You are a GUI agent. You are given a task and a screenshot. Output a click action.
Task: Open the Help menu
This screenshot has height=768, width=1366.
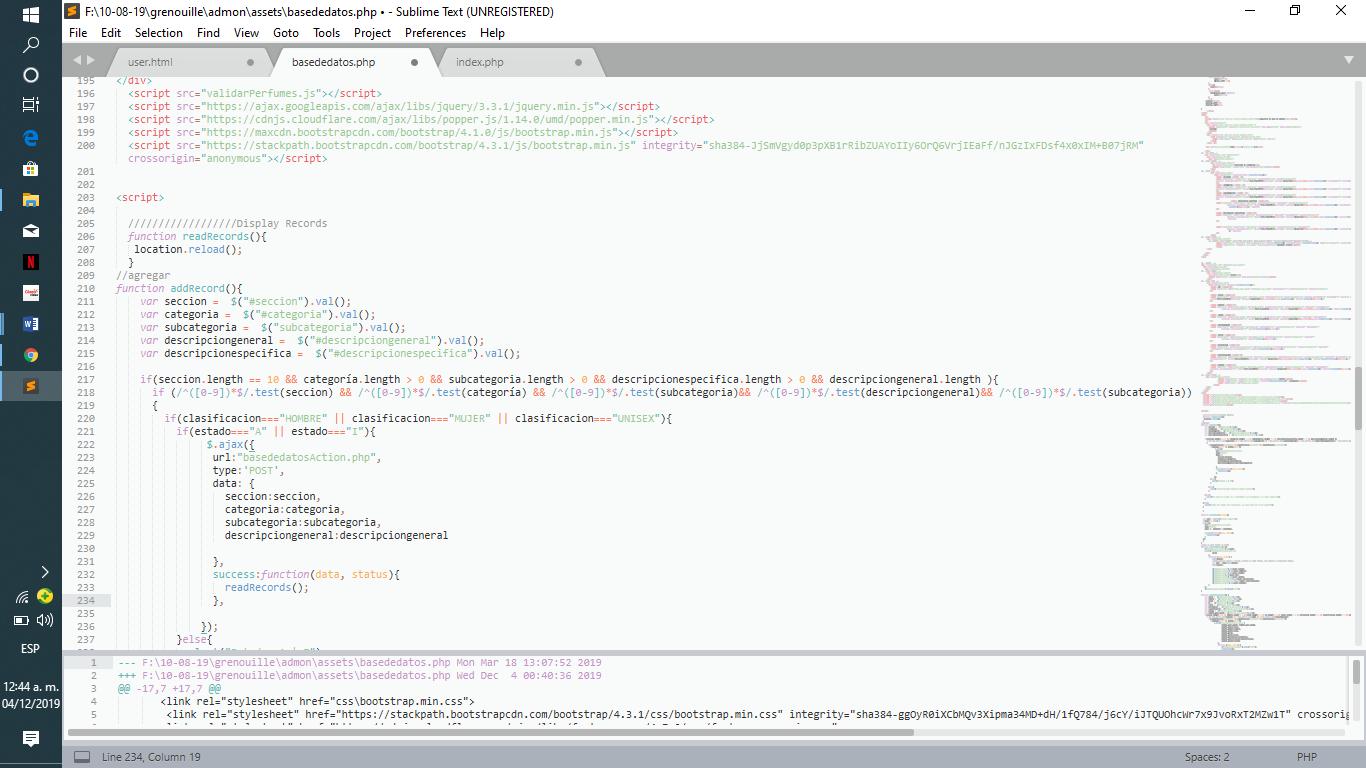492,32
